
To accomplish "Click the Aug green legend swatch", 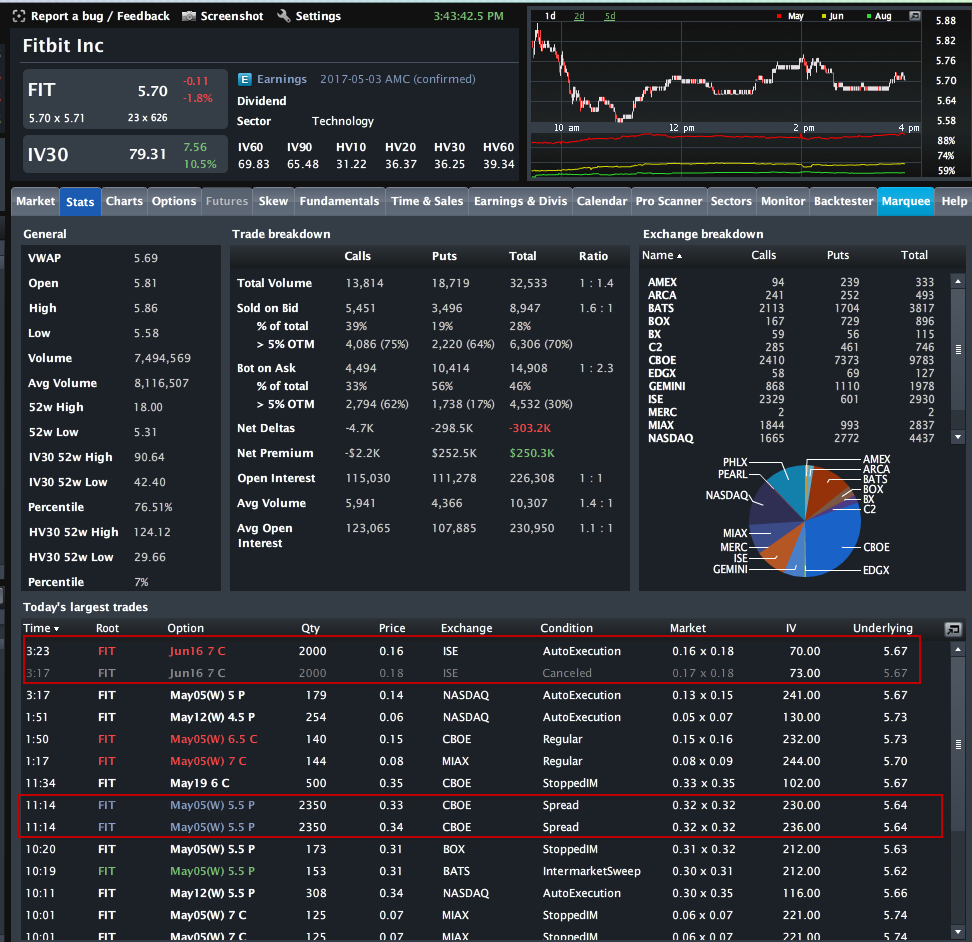I will 869,17.
